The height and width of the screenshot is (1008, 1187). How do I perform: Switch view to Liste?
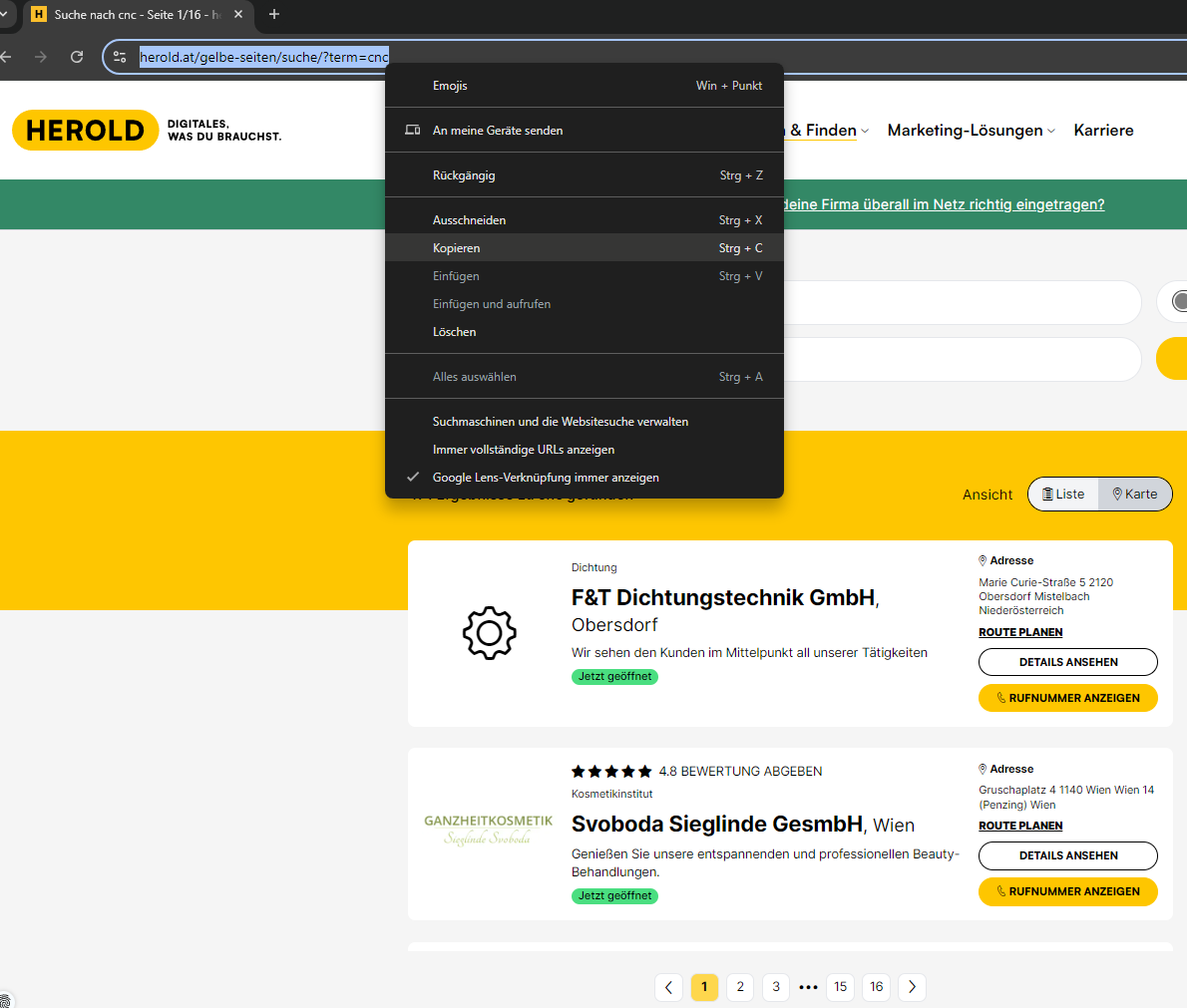click(1063, 494)
